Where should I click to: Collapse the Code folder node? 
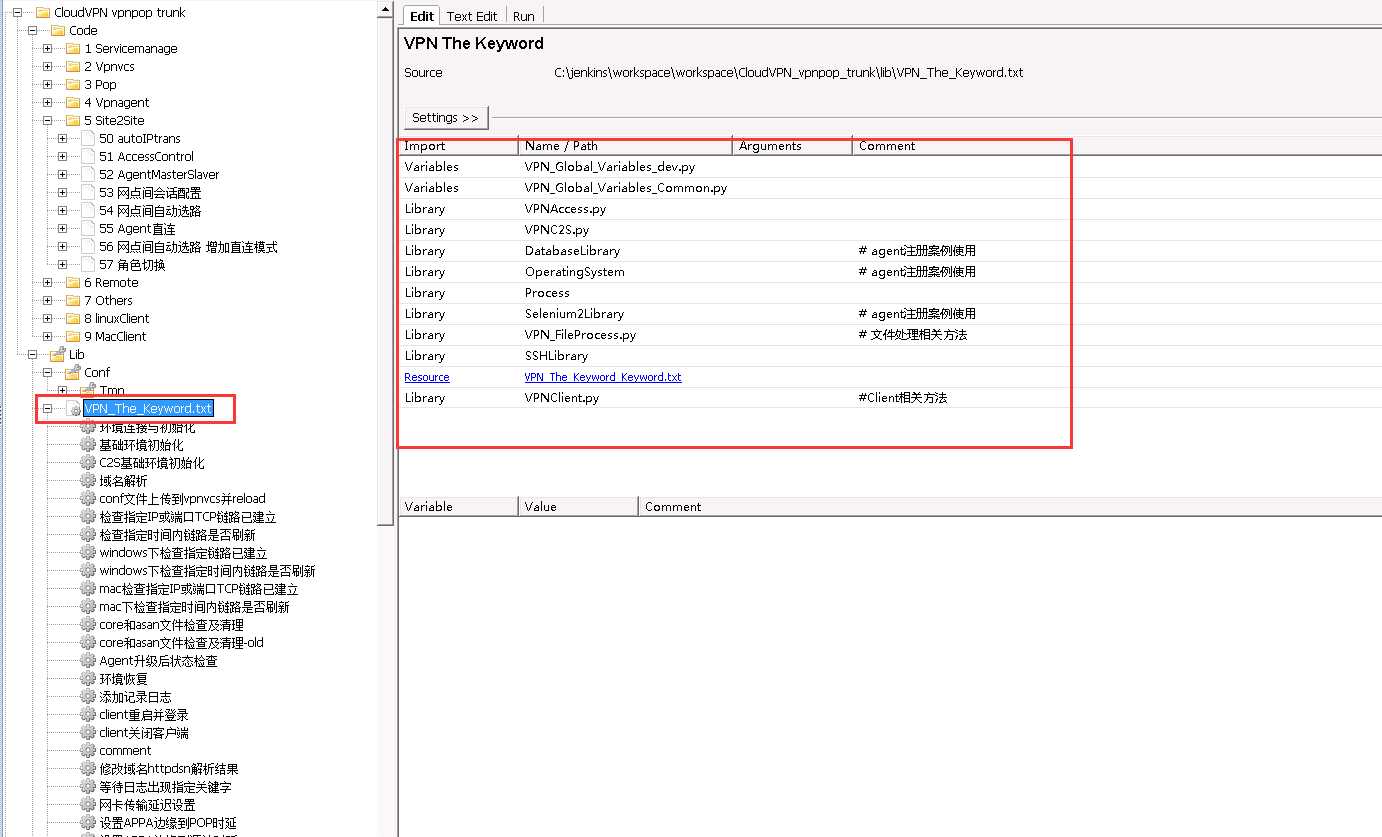pyautogui.click(x=32, y=31)
